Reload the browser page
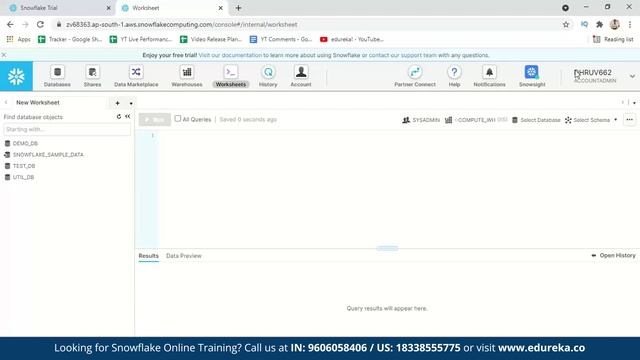This screenshot has height=360, width=640. click(x=40, y=24)
